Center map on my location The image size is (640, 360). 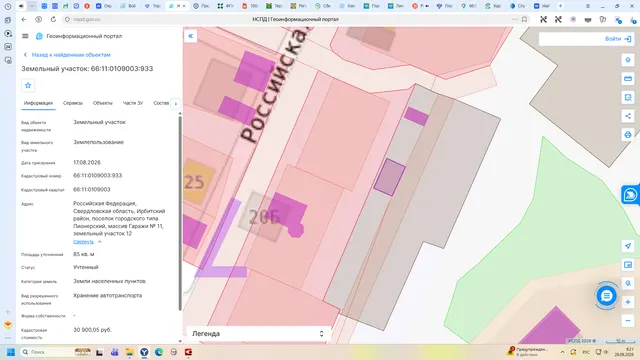click(x=628, y=246)
